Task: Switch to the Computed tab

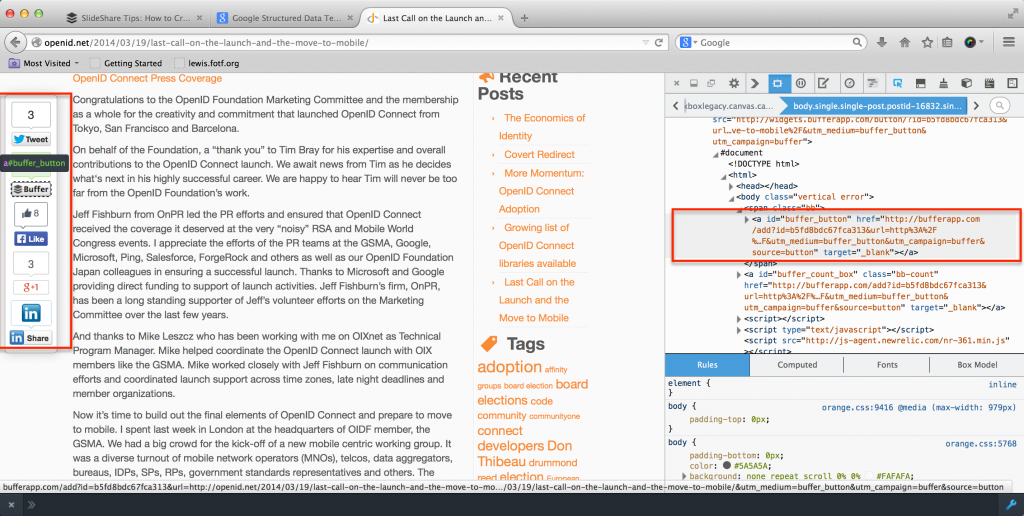Action: click(x=797, y=365)
